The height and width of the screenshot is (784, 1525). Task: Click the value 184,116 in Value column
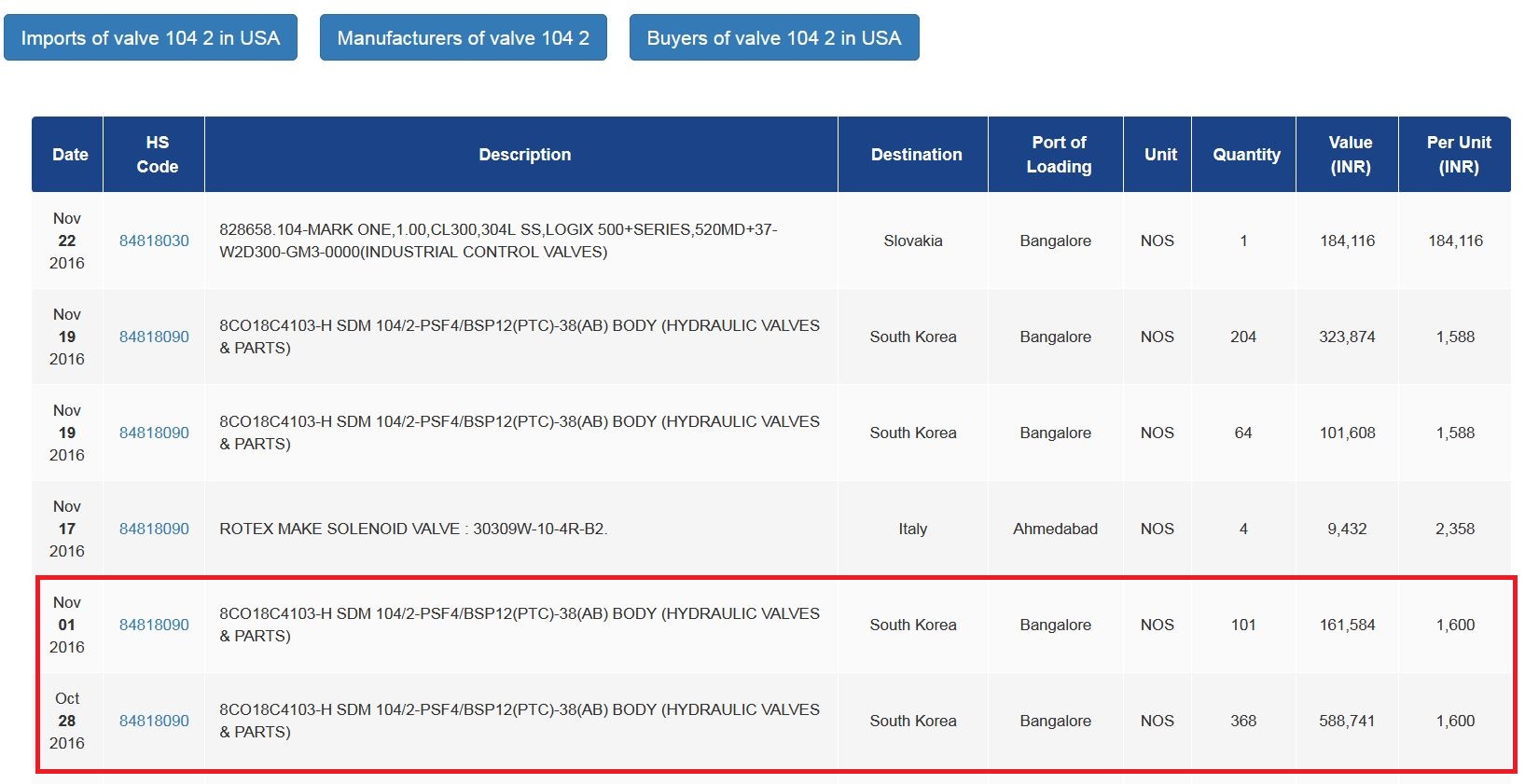tap(1347, 241)
